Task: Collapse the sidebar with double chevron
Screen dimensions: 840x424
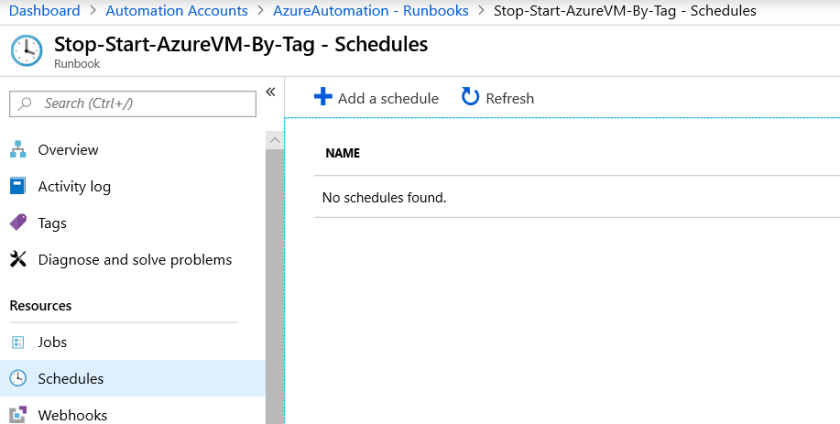Action: [x=271, y=92]
